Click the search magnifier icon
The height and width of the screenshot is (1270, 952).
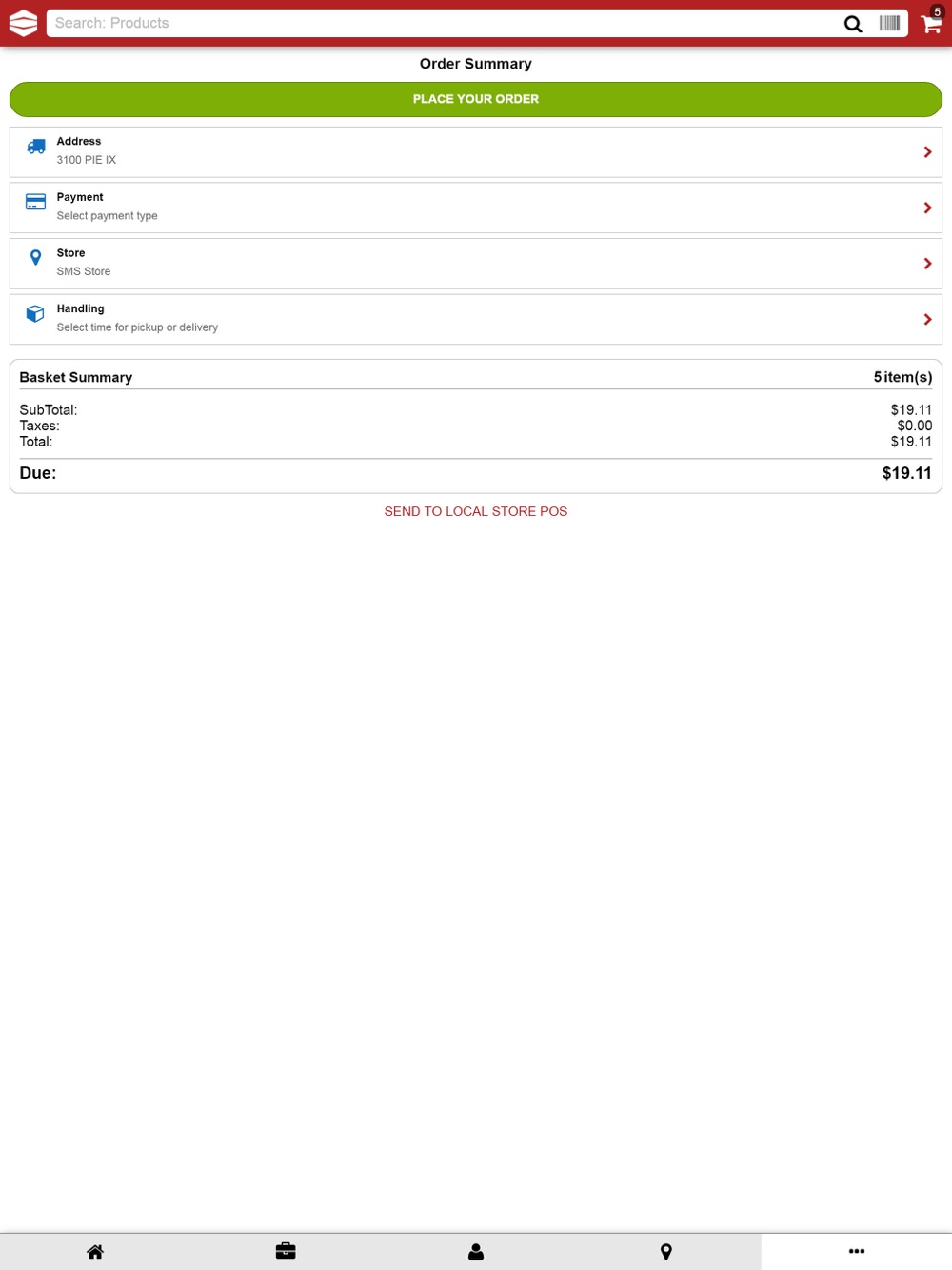[853, 24]
